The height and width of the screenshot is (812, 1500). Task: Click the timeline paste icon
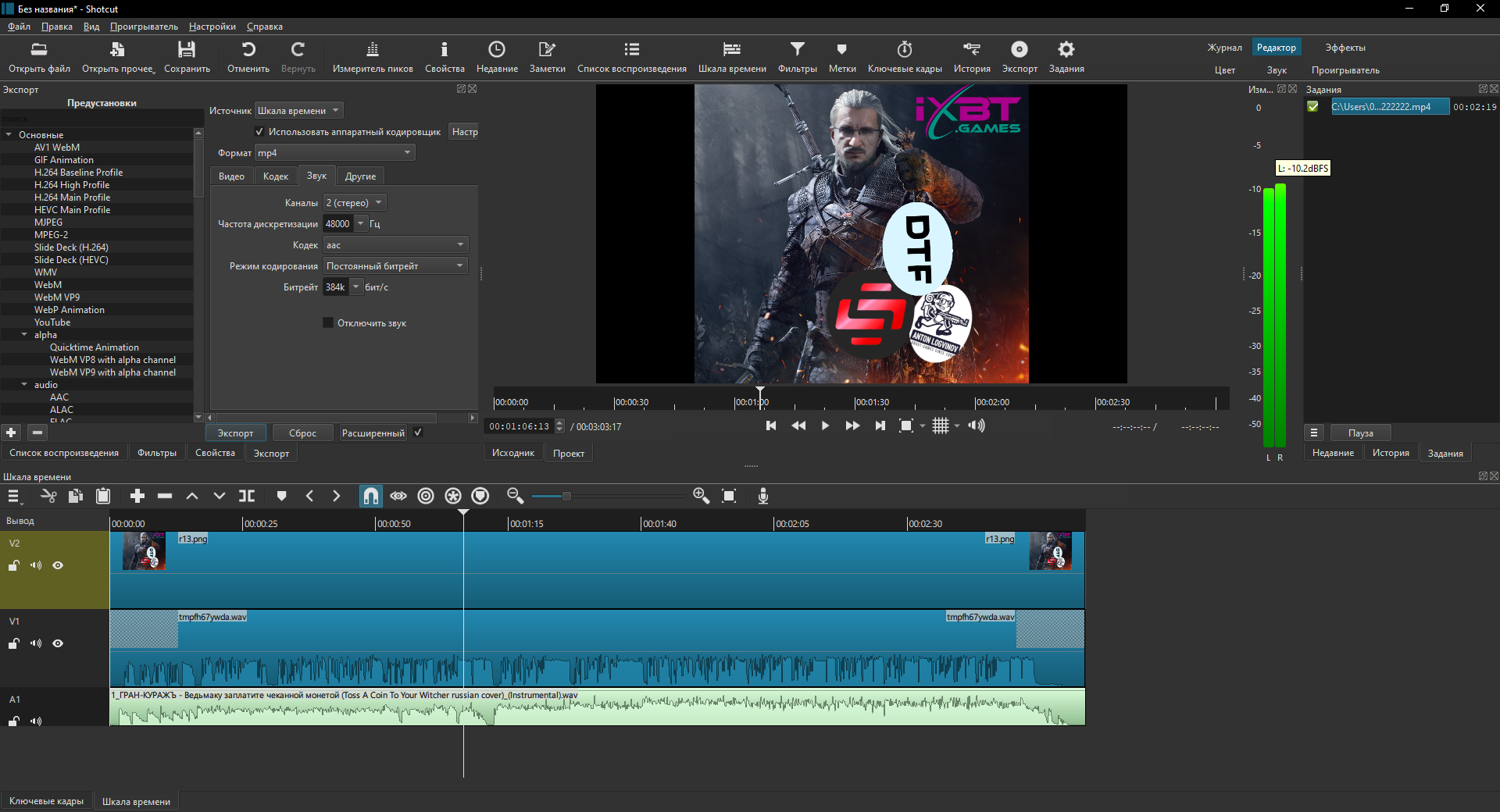tap(103, 496)
